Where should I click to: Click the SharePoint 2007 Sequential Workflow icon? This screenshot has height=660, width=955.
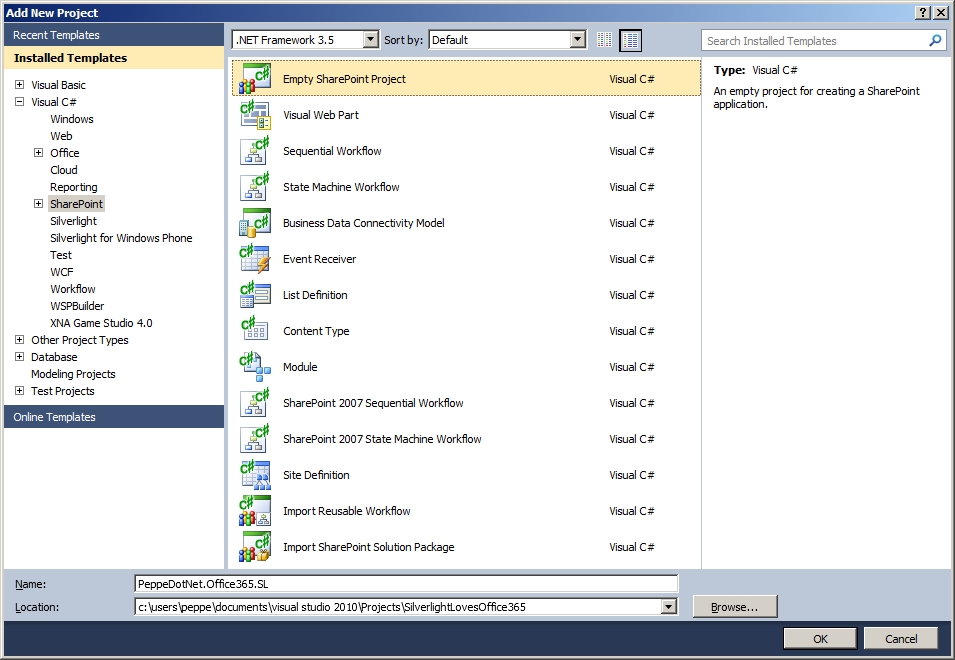[x=255, y=402]
